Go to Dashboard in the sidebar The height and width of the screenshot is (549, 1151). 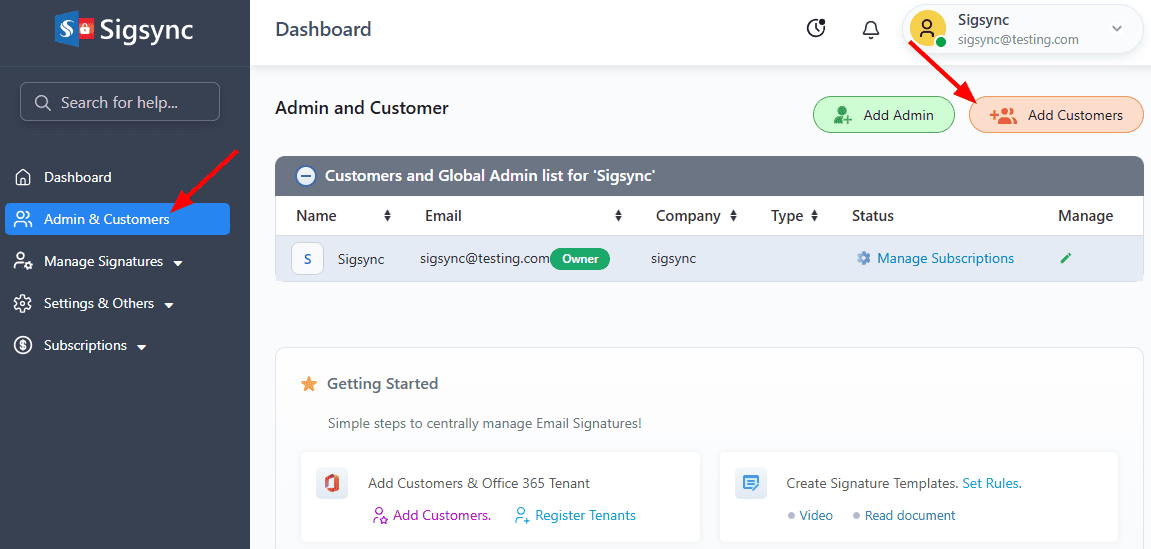point(77,177)
